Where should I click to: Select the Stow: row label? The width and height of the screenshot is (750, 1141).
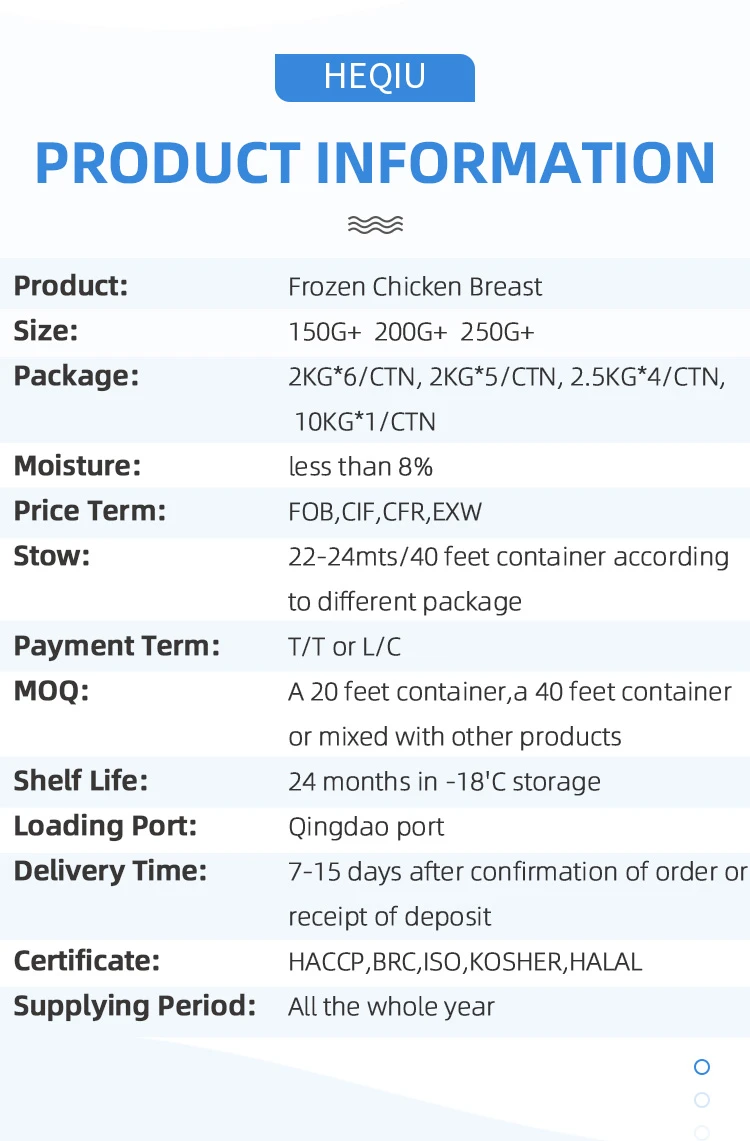pos(52,556)
